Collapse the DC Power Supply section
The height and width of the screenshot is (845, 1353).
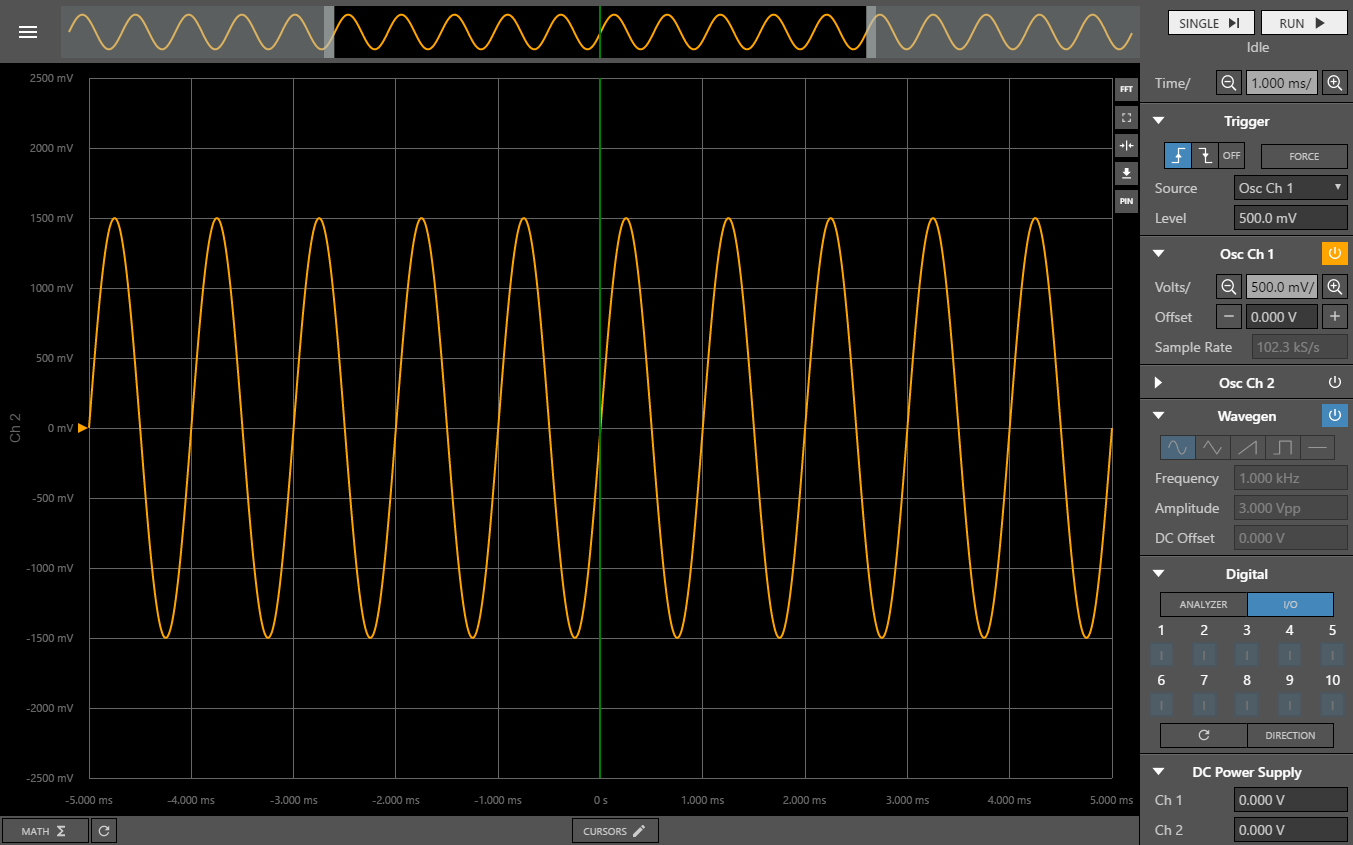1158,771
